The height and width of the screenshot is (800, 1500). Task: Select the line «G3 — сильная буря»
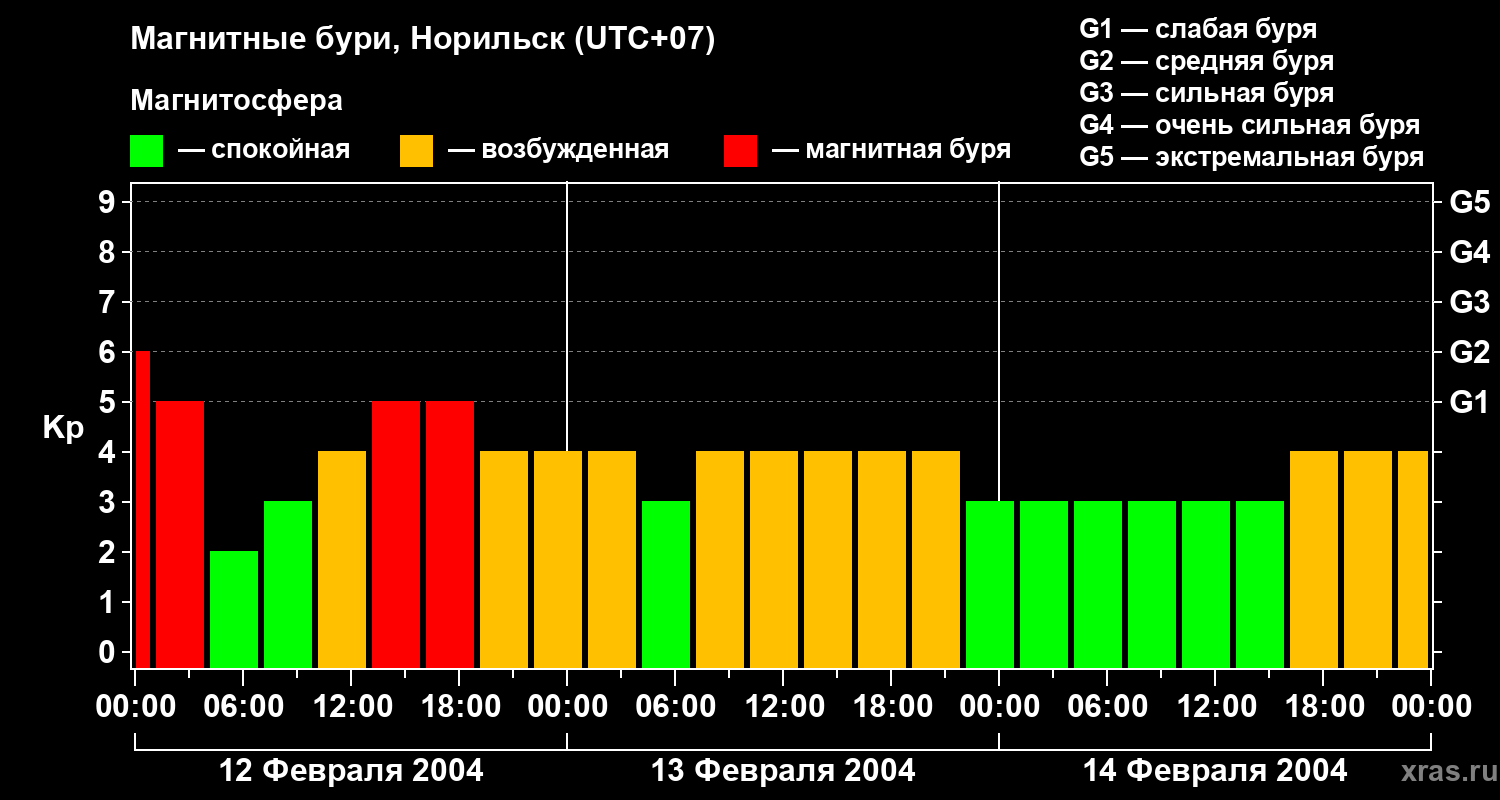point(1206,93)
